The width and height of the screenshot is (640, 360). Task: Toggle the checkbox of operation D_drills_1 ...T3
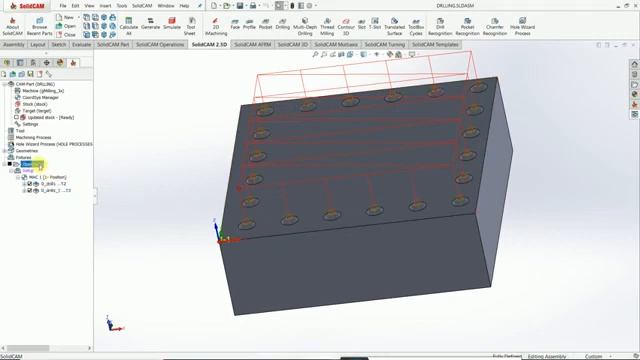pyautogui.click(x=29, y=190)
